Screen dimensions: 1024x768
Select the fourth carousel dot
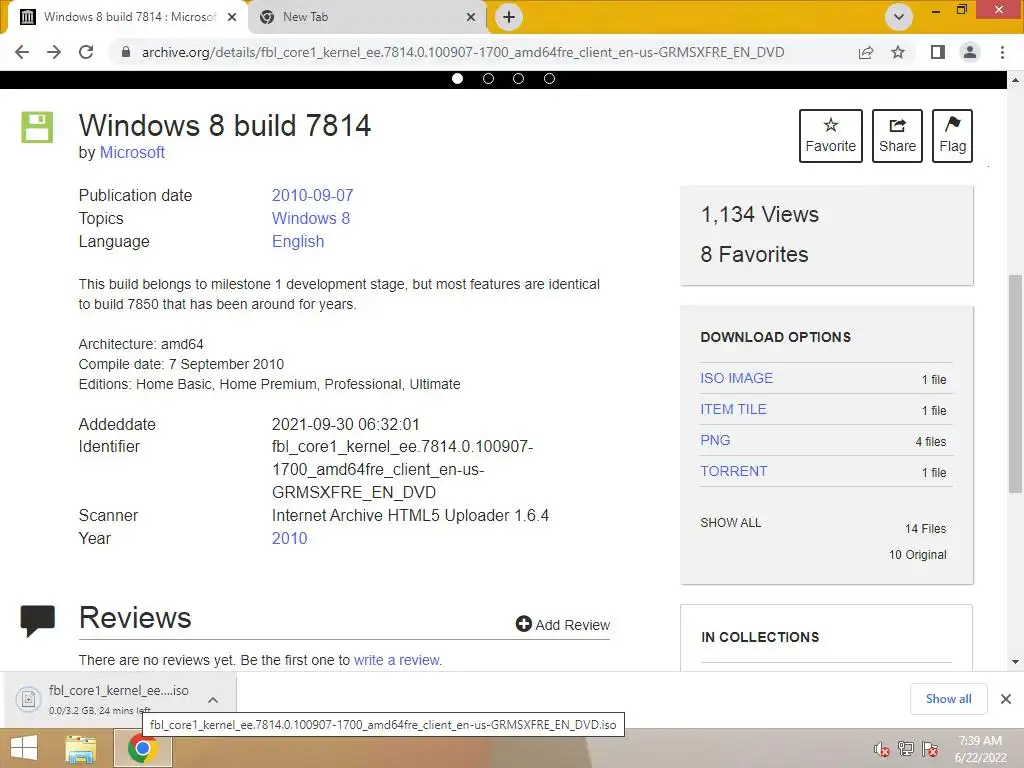[549, 78]
